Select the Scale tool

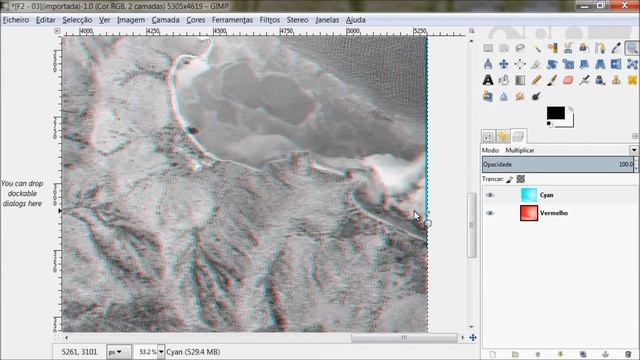(x=568, y=64)
